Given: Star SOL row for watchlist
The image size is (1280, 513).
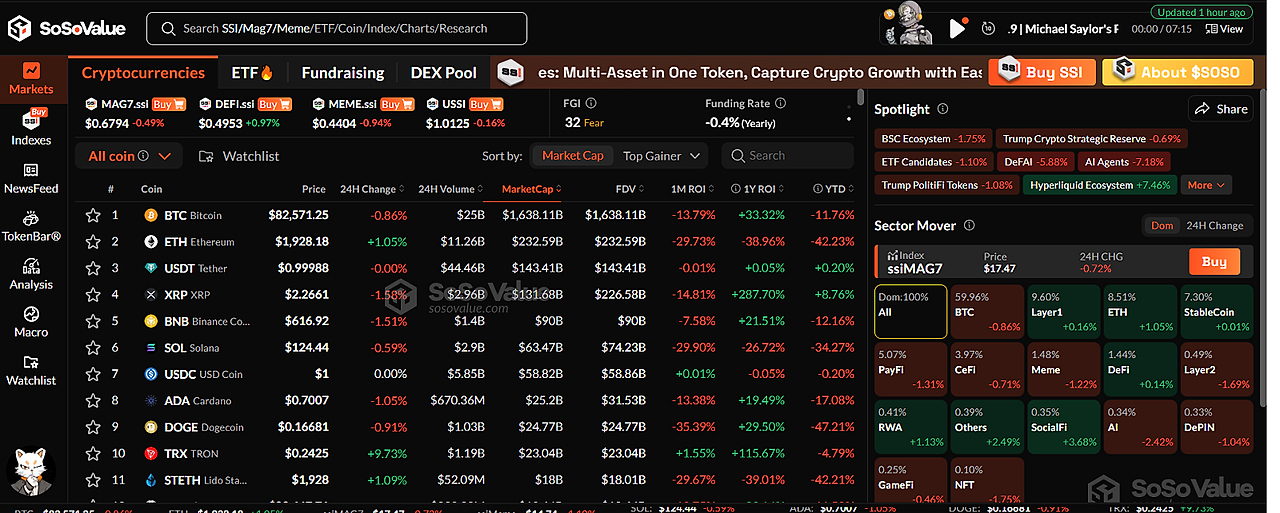Looking at the screenshot, I should click(93, 347).
